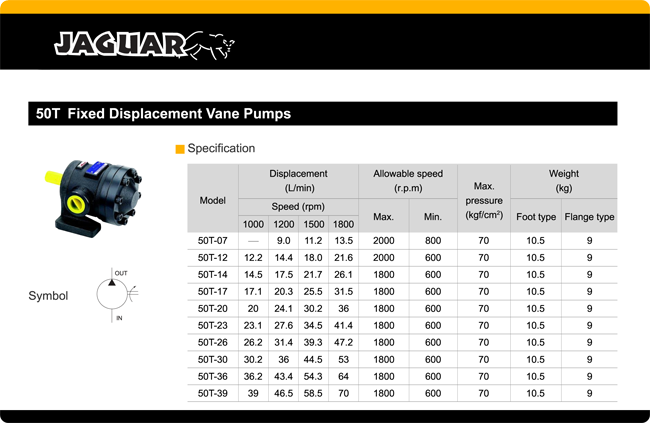Screen dimensions: 650x423
Task: Select model cell '50T-26'
Action: click(x=213, y=343)
